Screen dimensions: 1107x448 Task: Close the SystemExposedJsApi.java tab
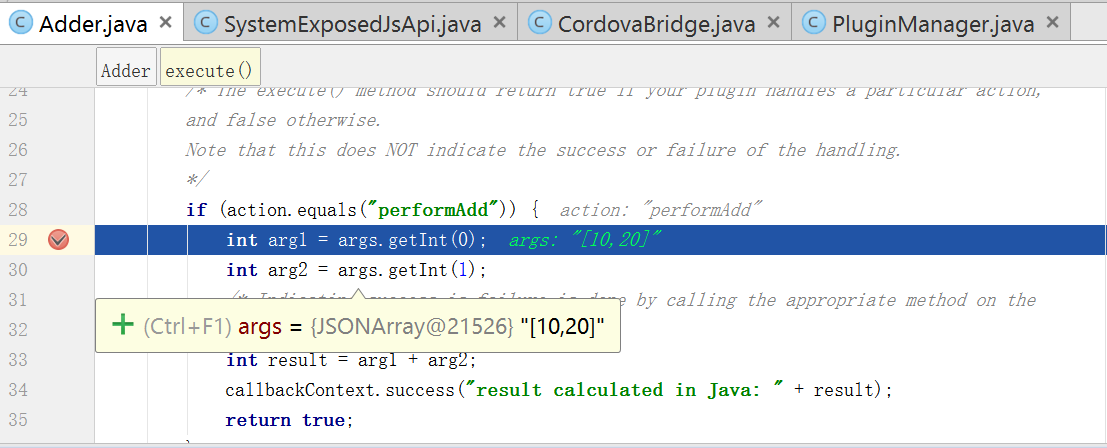click(x=499, y=23)
